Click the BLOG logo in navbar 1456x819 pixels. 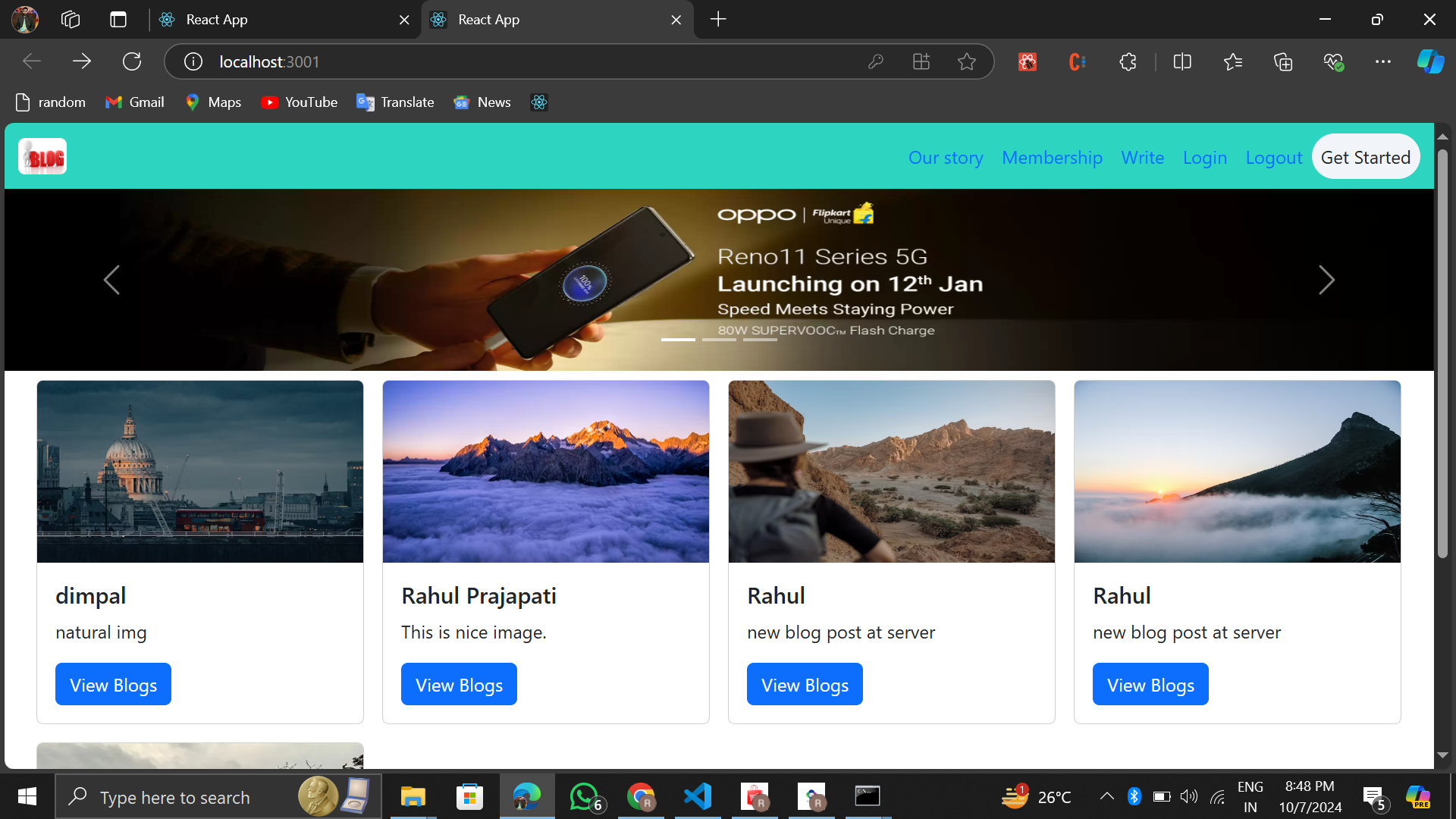pyautogui.click(x=42, y=157)
